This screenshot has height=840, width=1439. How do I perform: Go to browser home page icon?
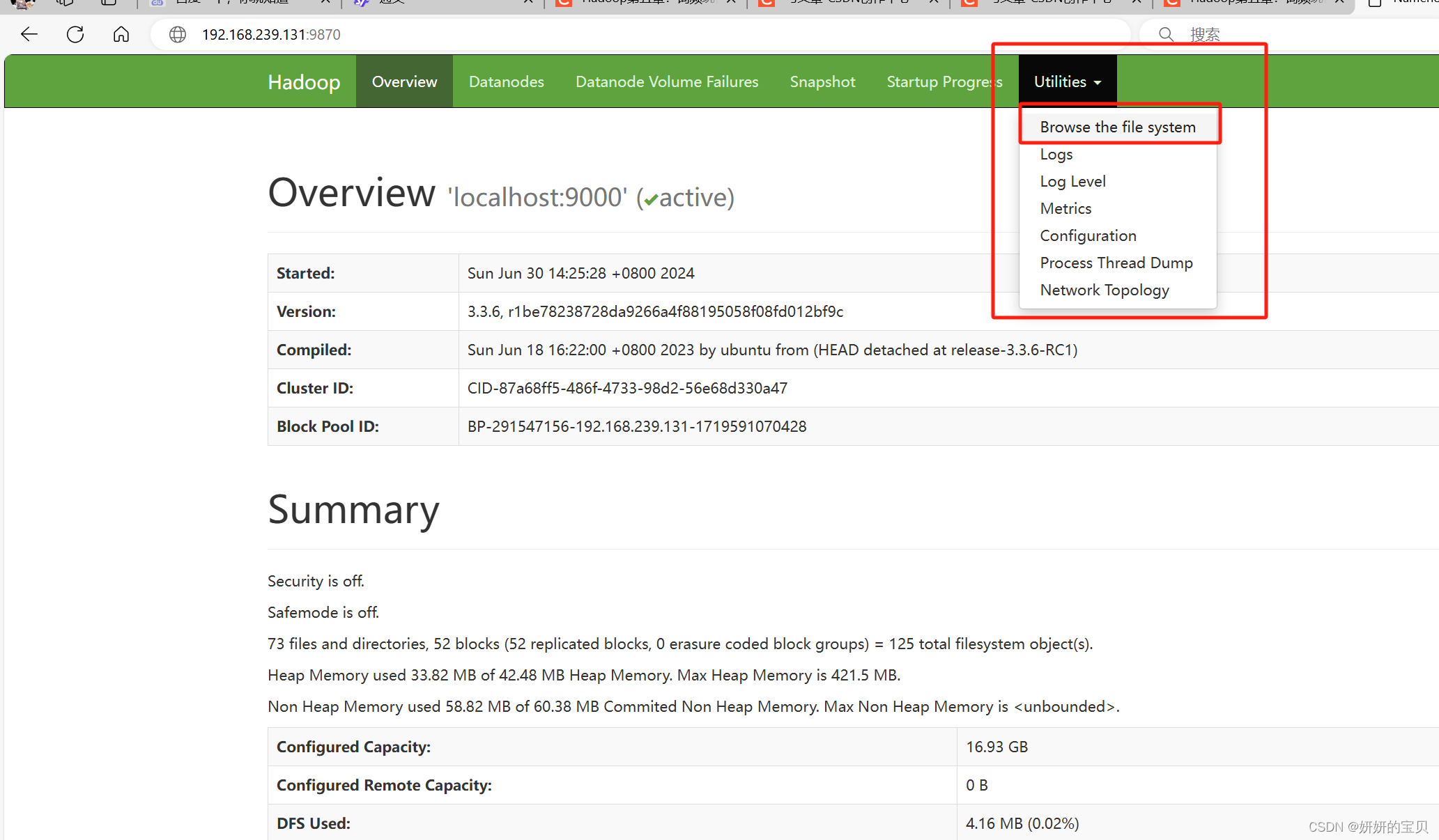121,34
